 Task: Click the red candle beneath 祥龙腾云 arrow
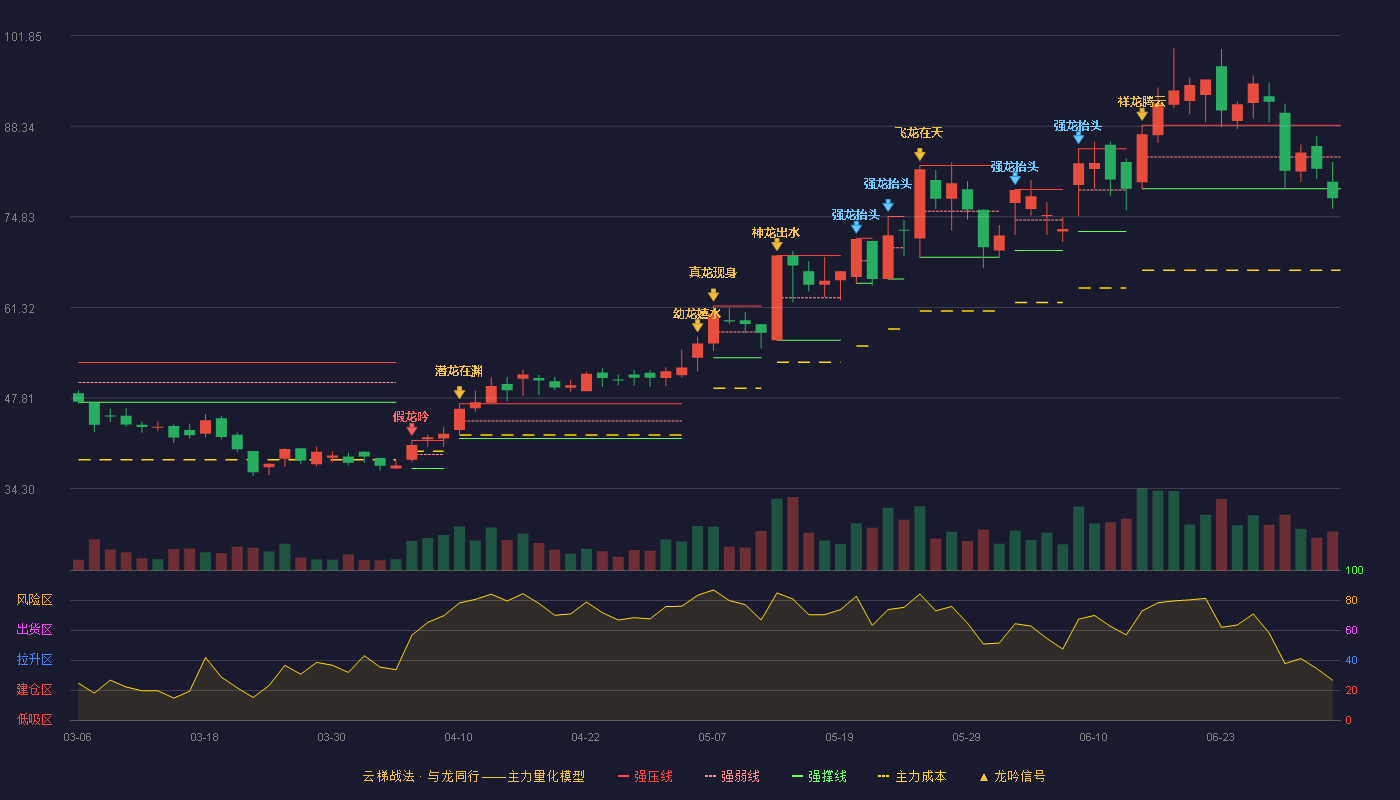click(x=1142, y=158)
